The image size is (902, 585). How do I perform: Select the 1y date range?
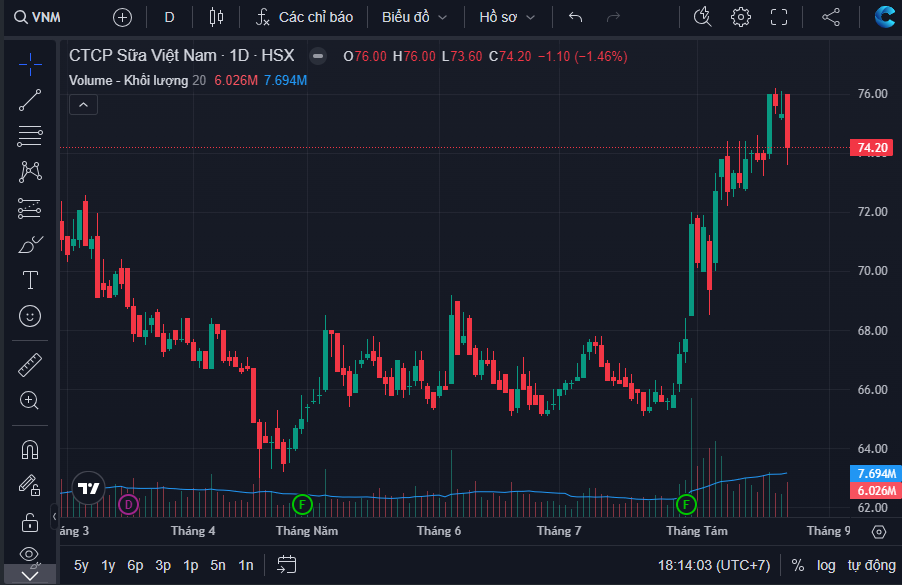click(108, 565)
